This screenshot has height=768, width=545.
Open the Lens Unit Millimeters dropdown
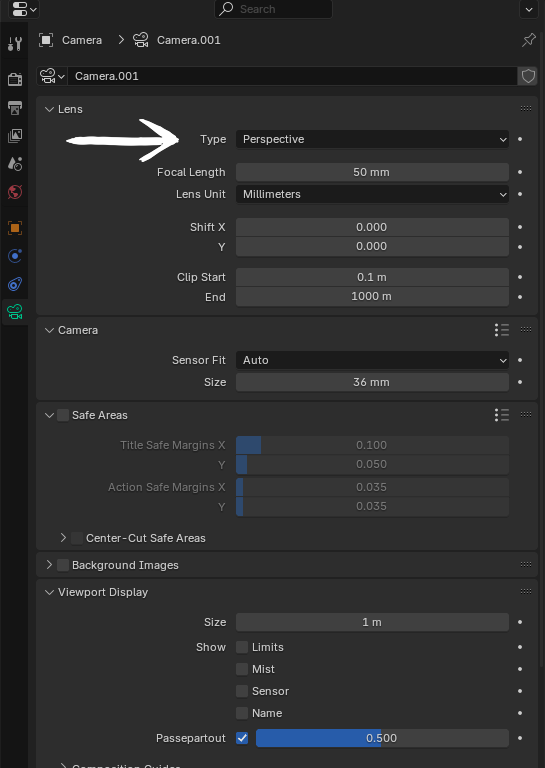pos(372,194)
